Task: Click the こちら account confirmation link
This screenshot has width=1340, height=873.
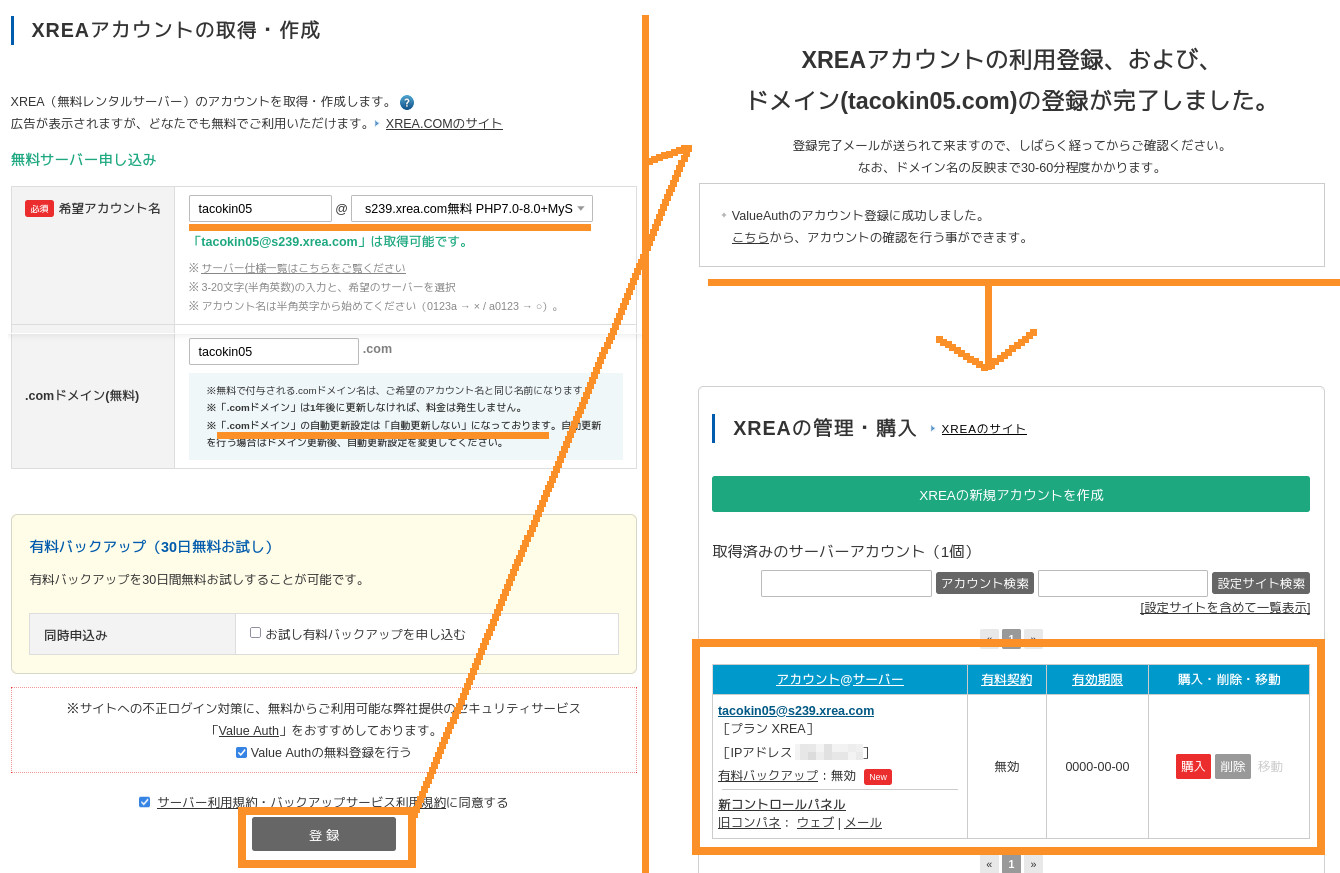Action: [x=750, y=237]
